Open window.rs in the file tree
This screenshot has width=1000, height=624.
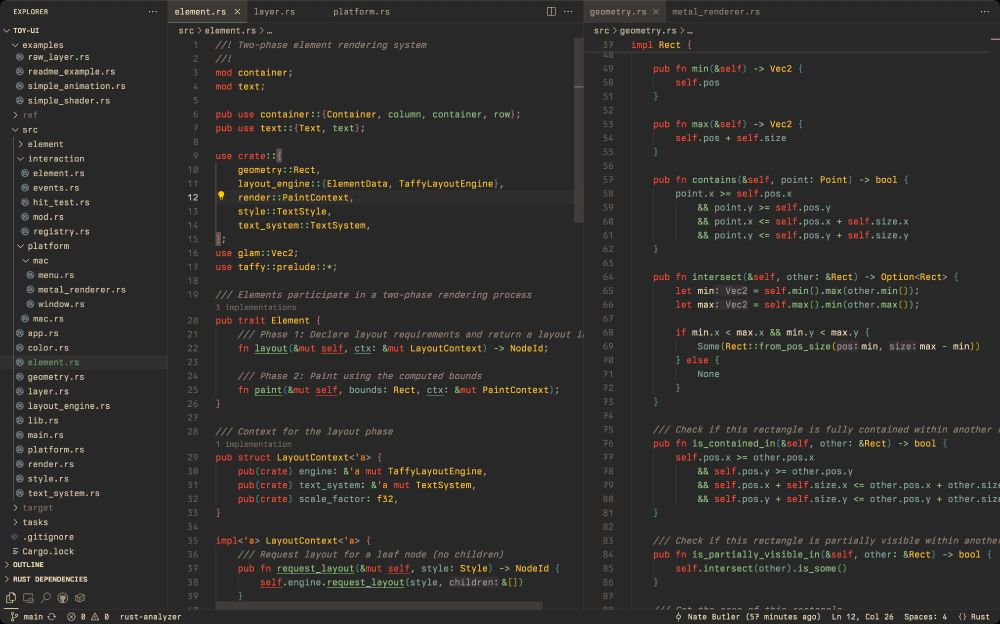(61, 304)
